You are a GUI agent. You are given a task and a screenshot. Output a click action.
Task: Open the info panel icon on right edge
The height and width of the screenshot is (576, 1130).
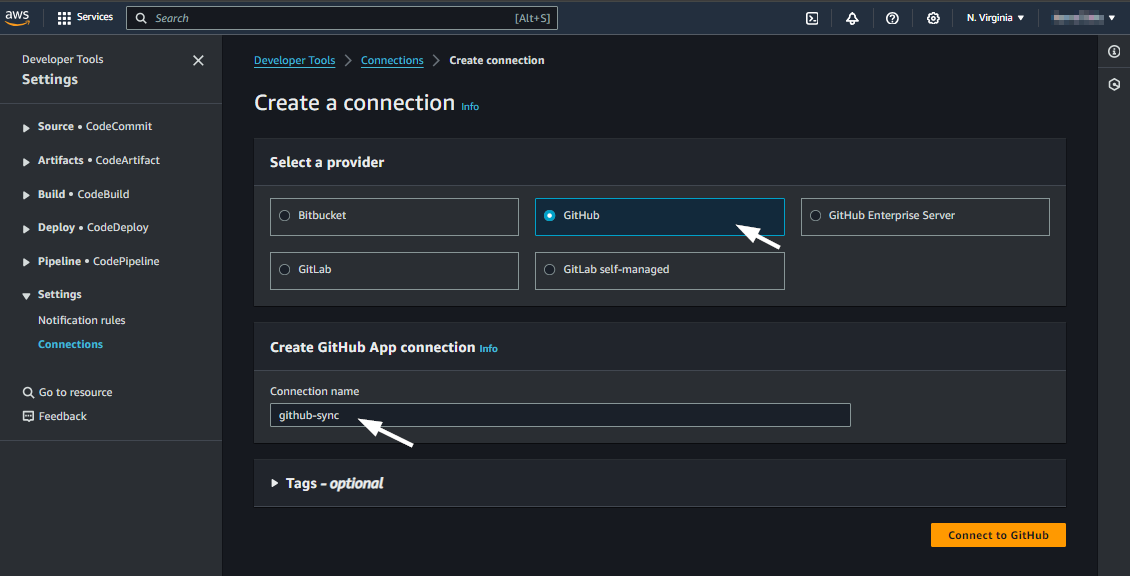(1114, 51)
